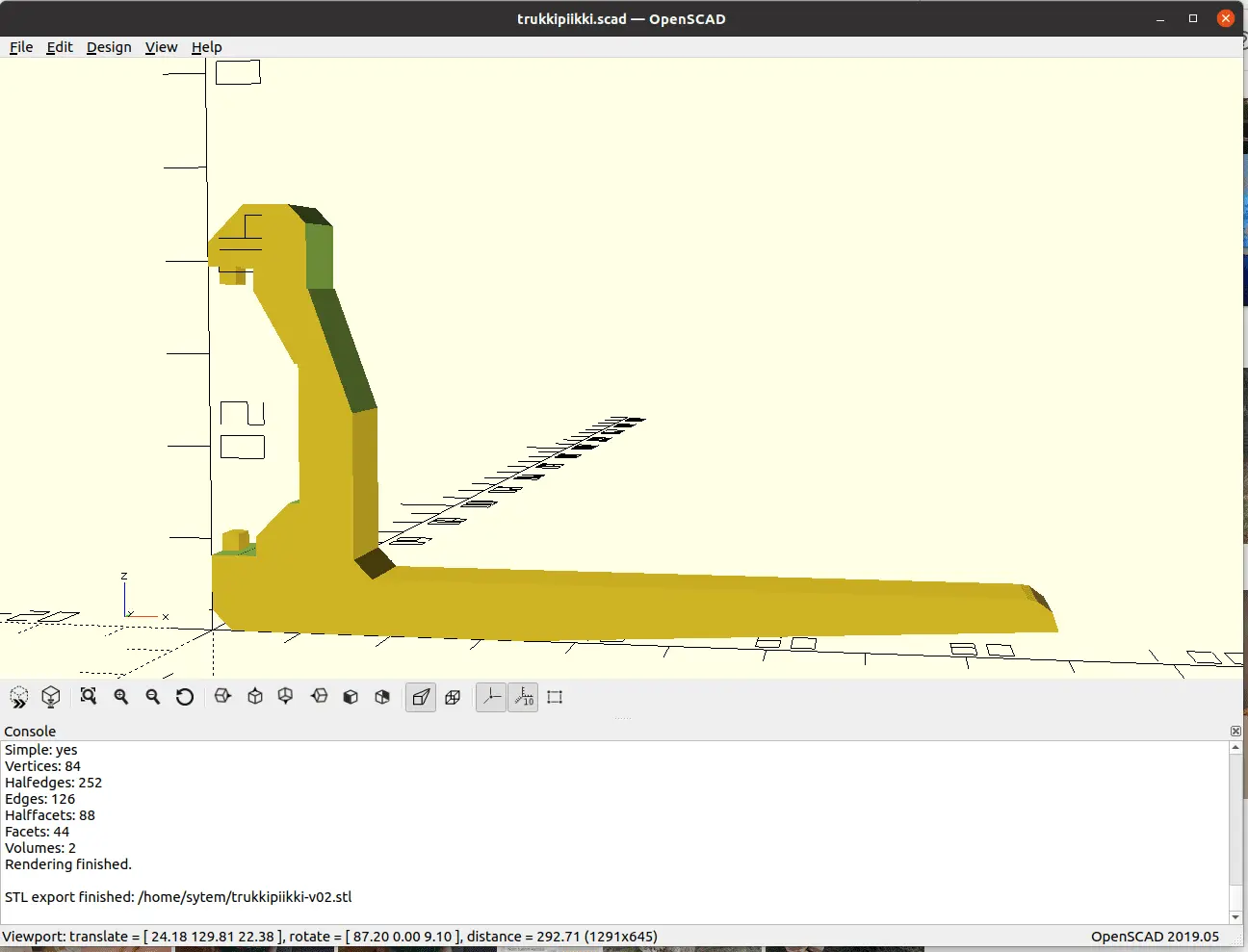Image resolution: width=1248 pixels, height=952 pixels.
Task: Click the 'OpenSCAD 2019.05' status bar label
Action: (1155, 937)
